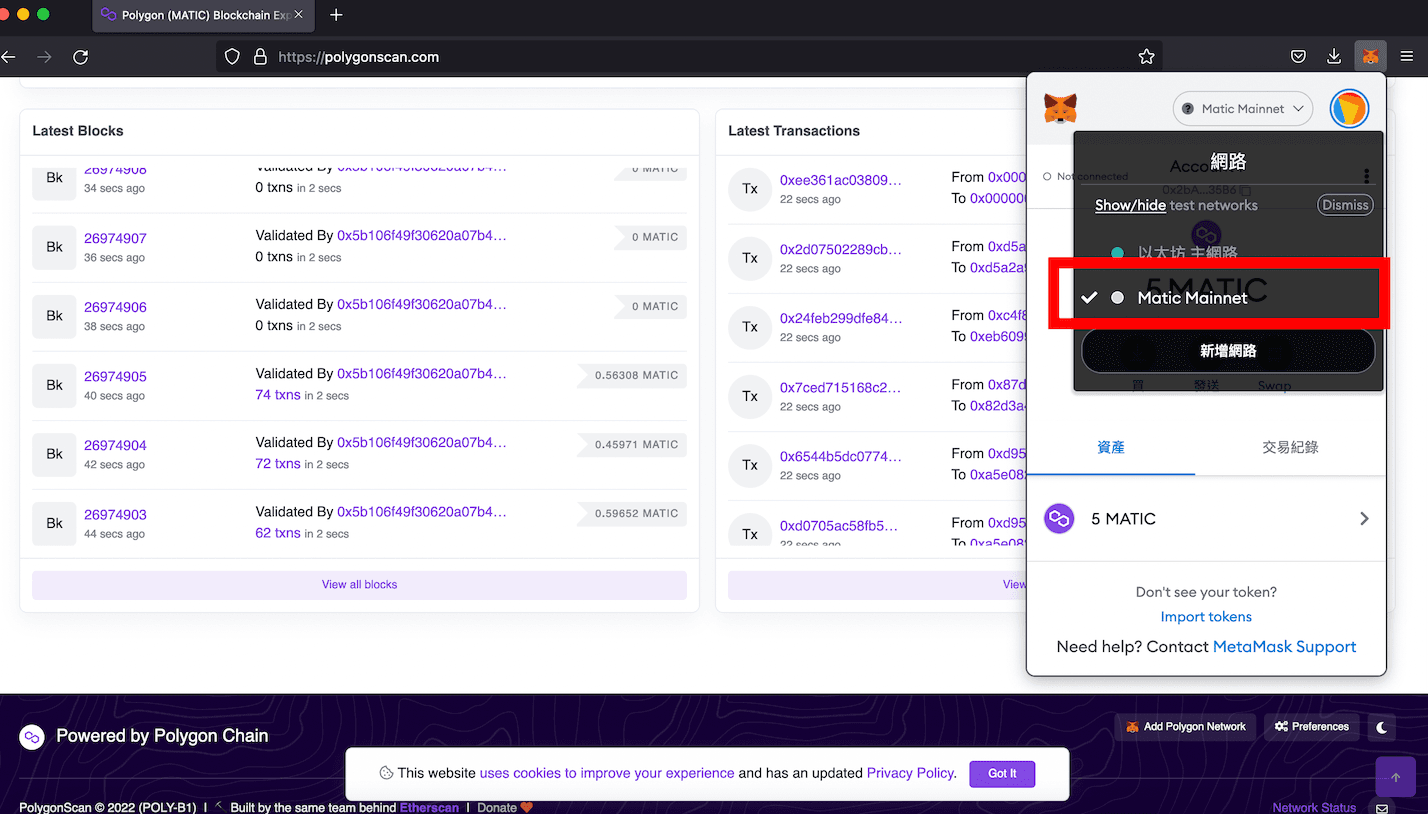Click the Bk icon for block 26974905
Viewport: 1428px width, 814px height.
[x=54, y=384]
